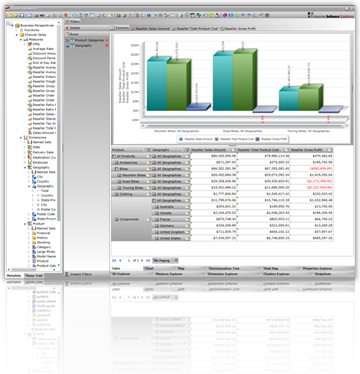Image resolution: width=360 pixels, height=374 pixels.
Task: Toggle expand box on Bikes row
Action: (x=117, y=169)
